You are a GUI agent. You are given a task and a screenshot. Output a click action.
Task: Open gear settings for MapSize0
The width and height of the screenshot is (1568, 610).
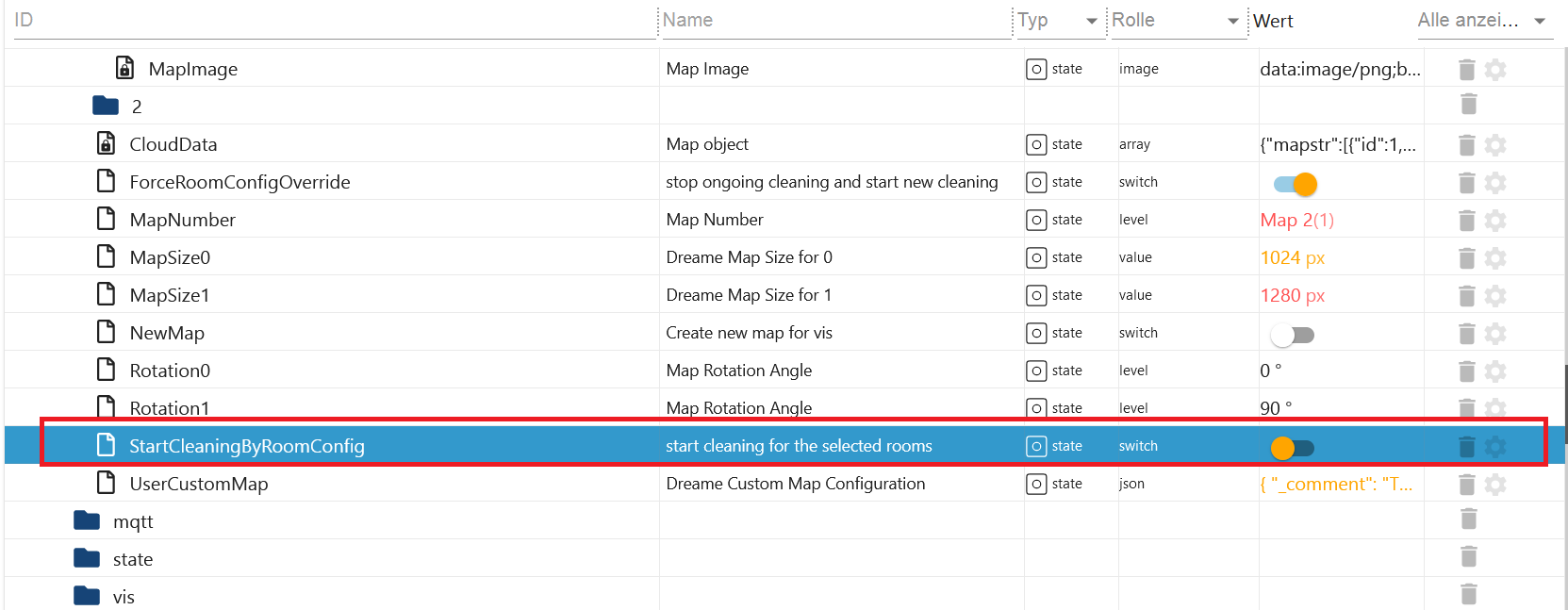point(1494,257)
